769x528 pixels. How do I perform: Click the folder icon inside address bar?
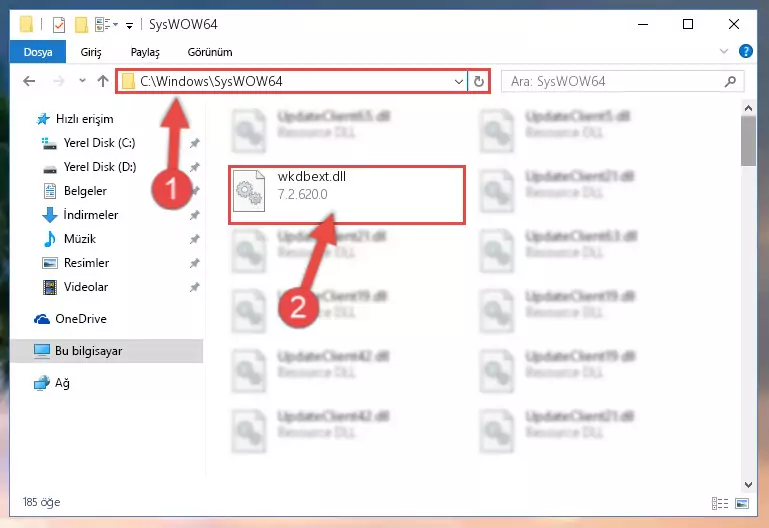click(x=128, y=81)
